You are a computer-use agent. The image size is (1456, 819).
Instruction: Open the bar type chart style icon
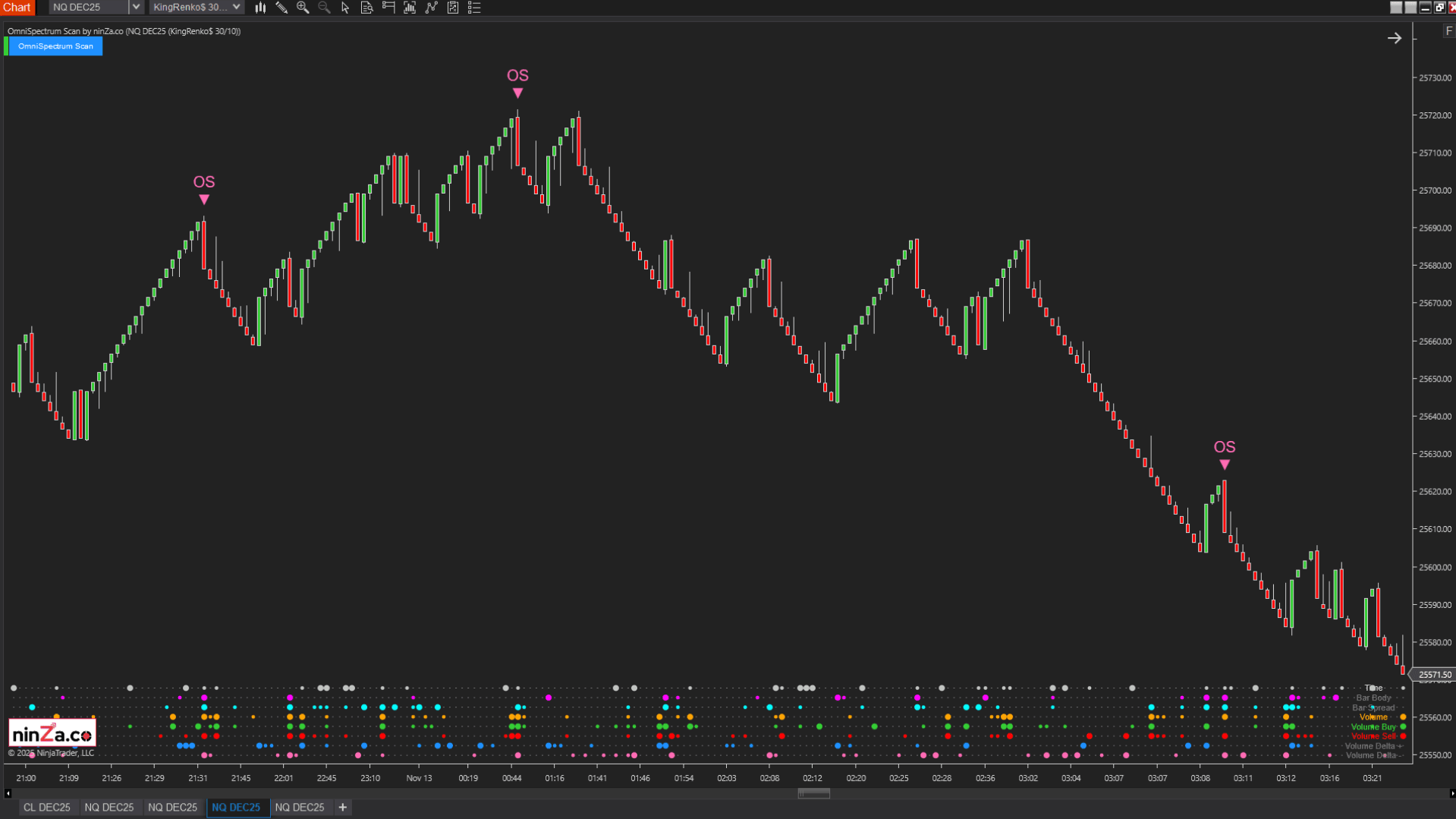coord(260,8)
